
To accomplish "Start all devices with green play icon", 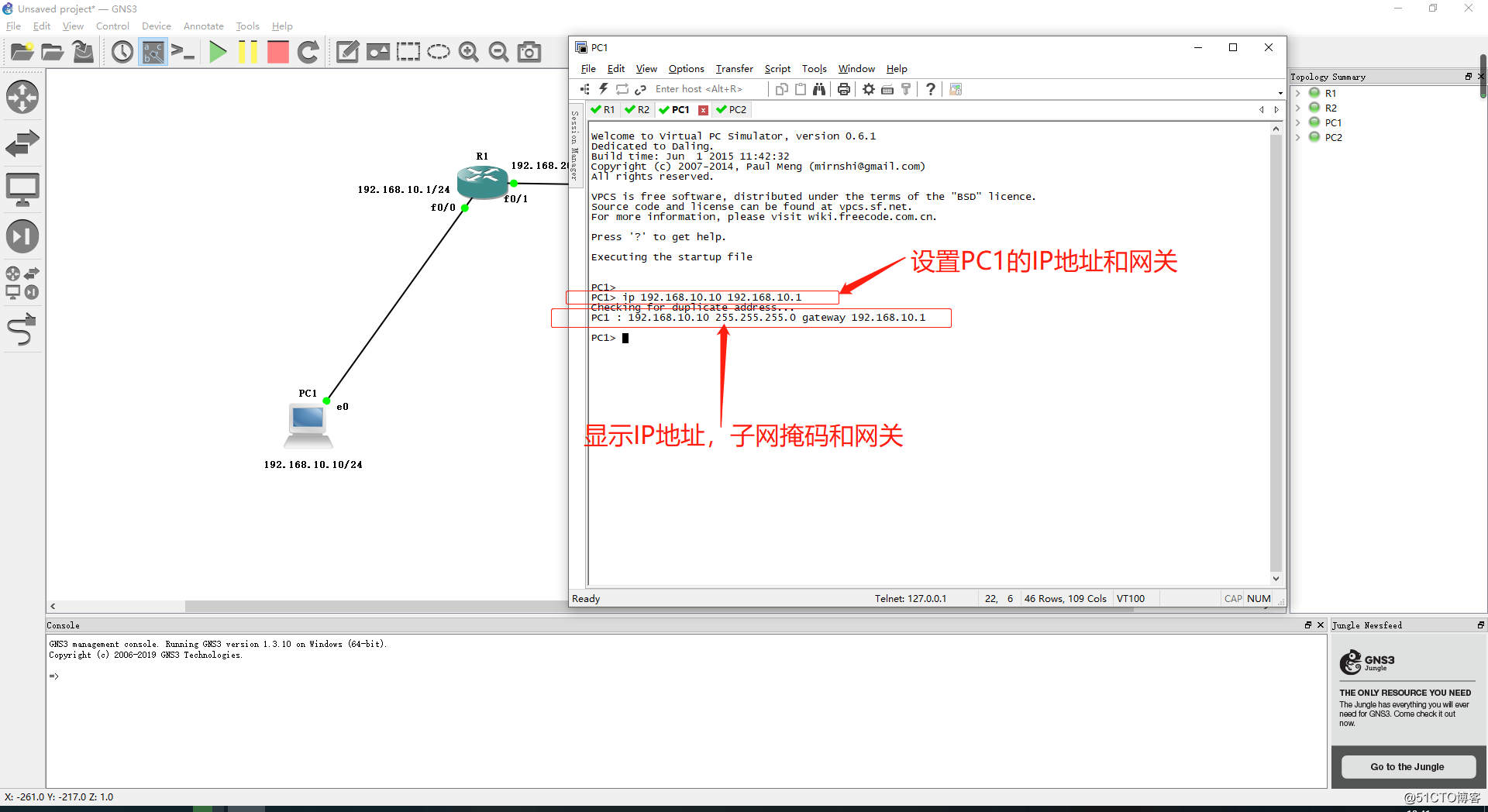I will pyautogui.click(x=218, y=52).
